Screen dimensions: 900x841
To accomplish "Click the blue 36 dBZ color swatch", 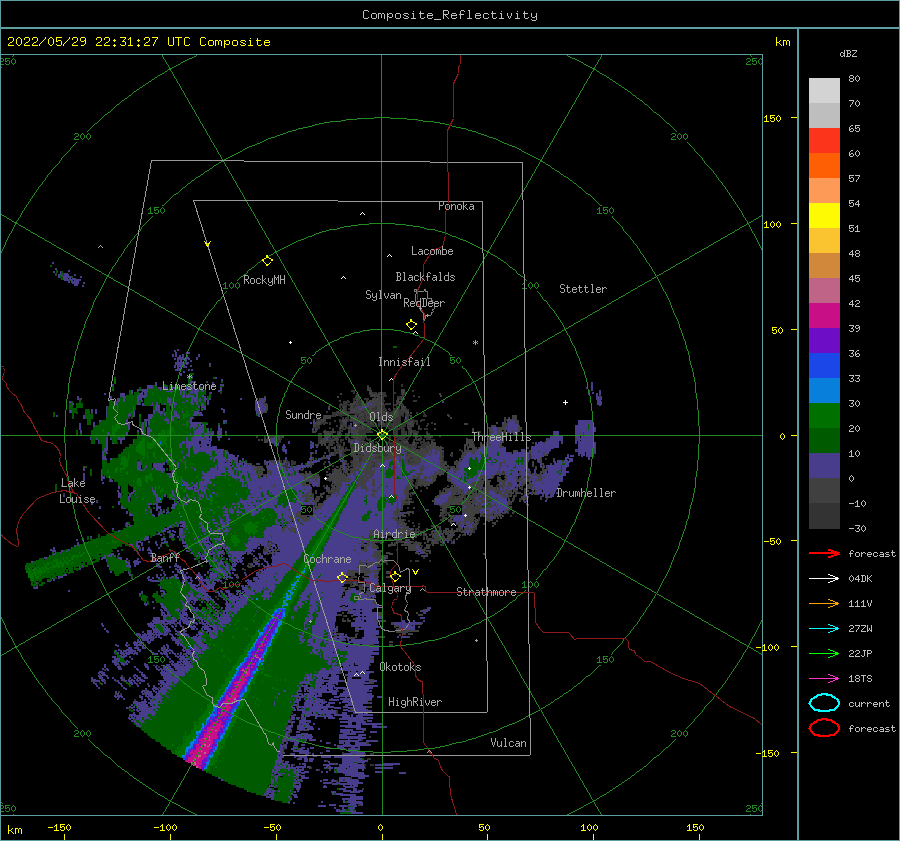I will pos(824,365).
